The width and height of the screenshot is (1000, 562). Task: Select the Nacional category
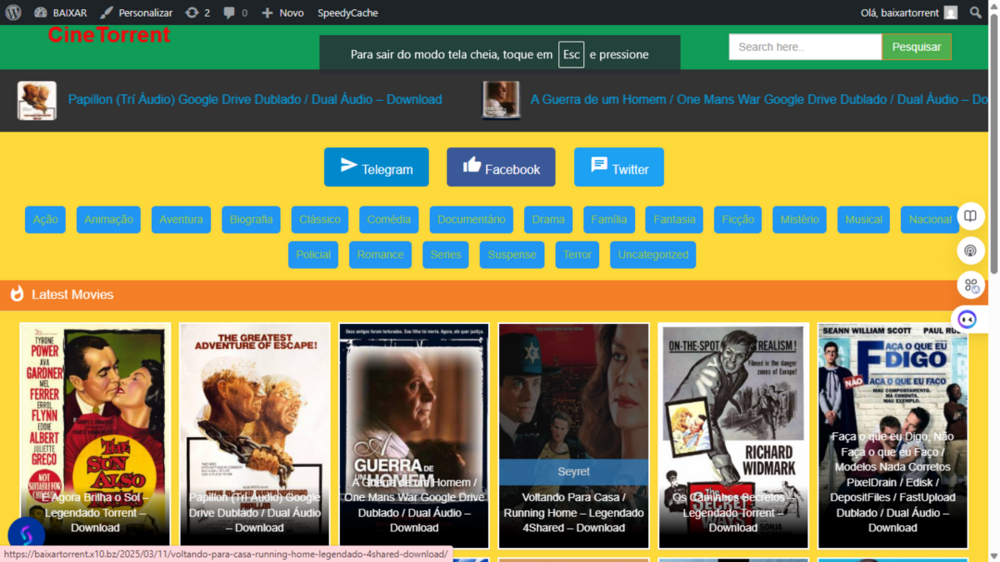pyautogui.click(x=930, y=219)
